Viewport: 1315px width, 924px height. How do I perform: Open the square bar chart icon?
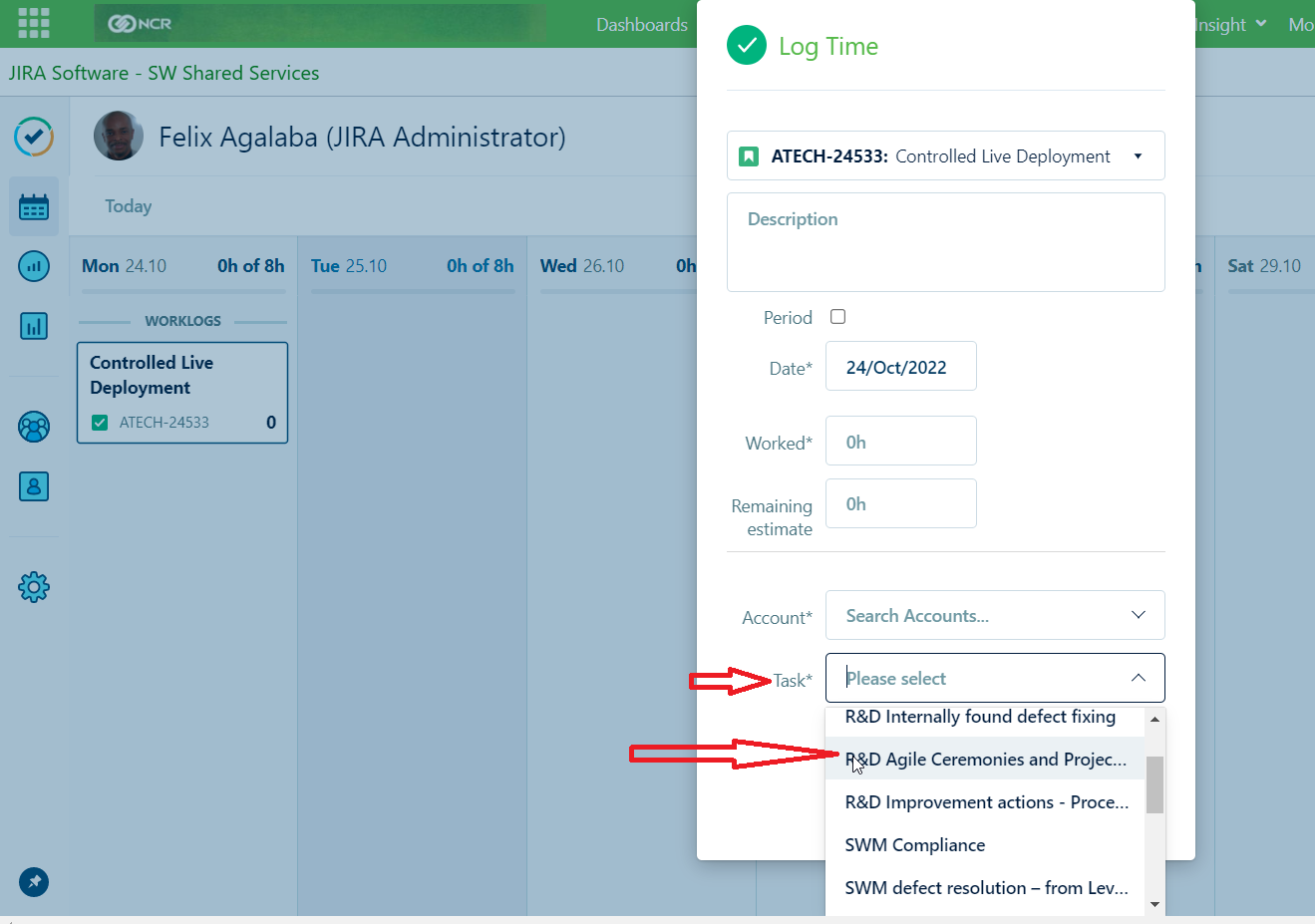coord(34,326)
